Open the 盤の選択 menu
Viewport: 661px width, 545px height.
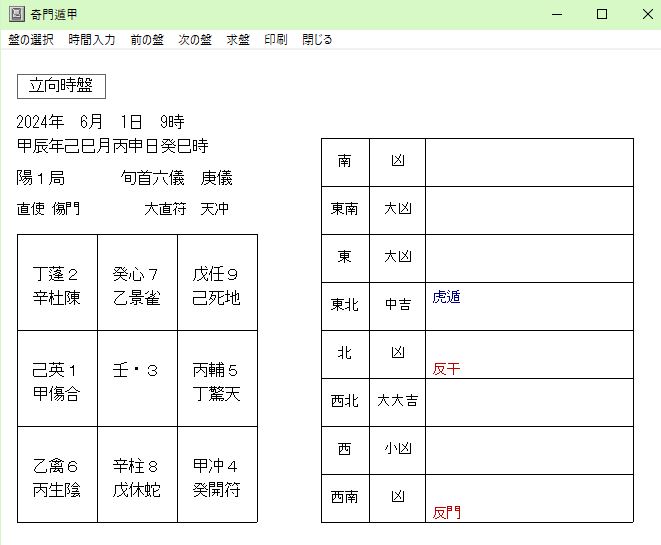click(x=31, y=40)
